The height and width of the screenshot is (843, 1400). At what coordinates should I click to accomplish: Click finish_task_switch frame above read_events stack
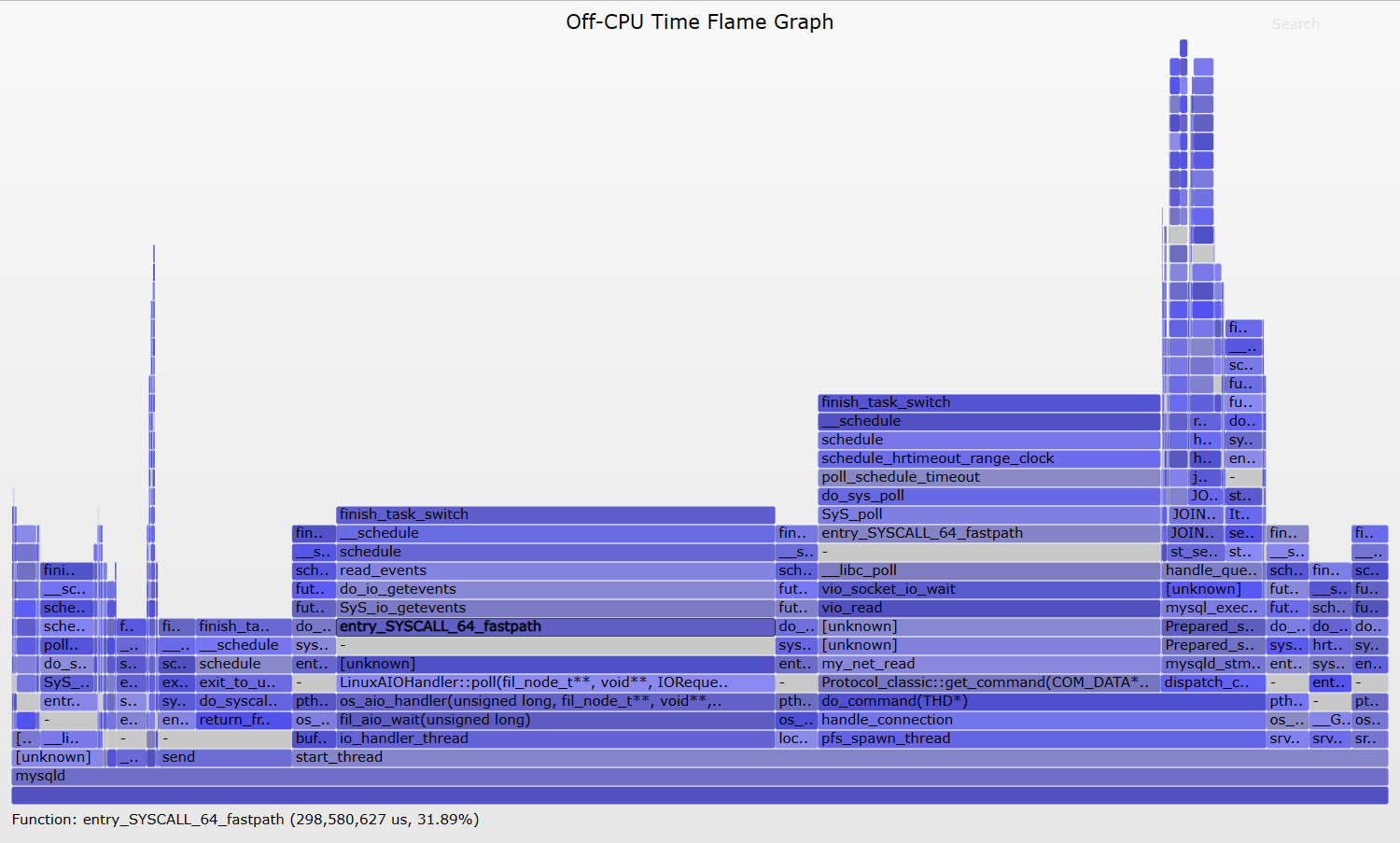point(555,514)
